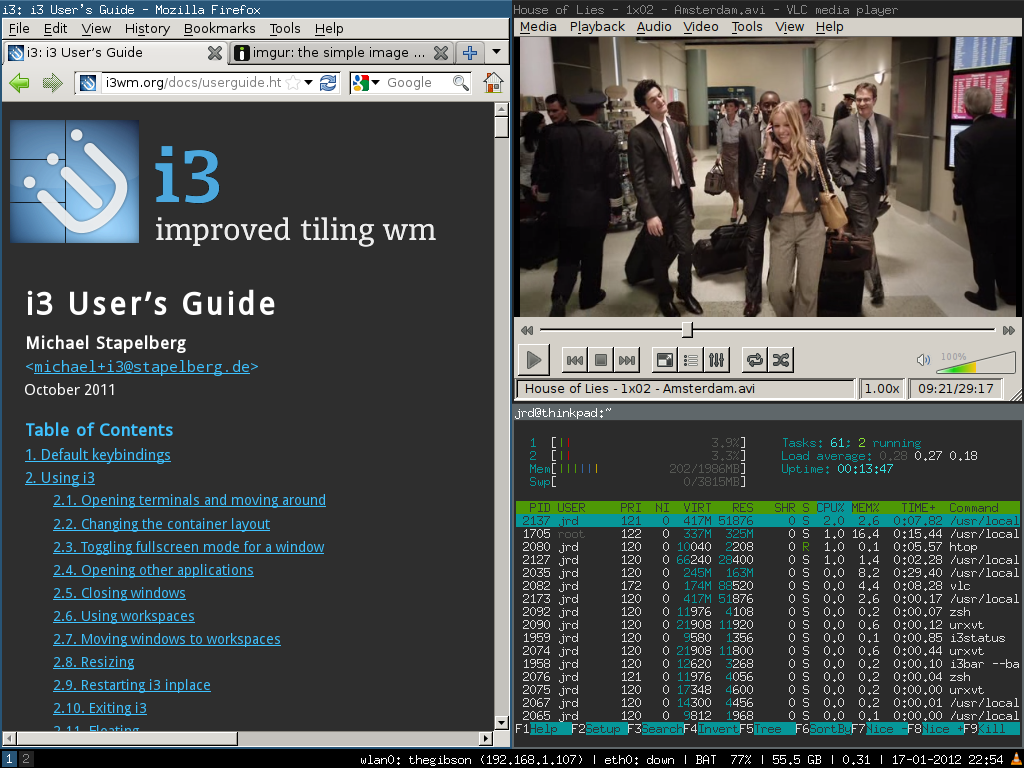Click the Firefox vertical scrollbar thumb

[x=502, y=126]
